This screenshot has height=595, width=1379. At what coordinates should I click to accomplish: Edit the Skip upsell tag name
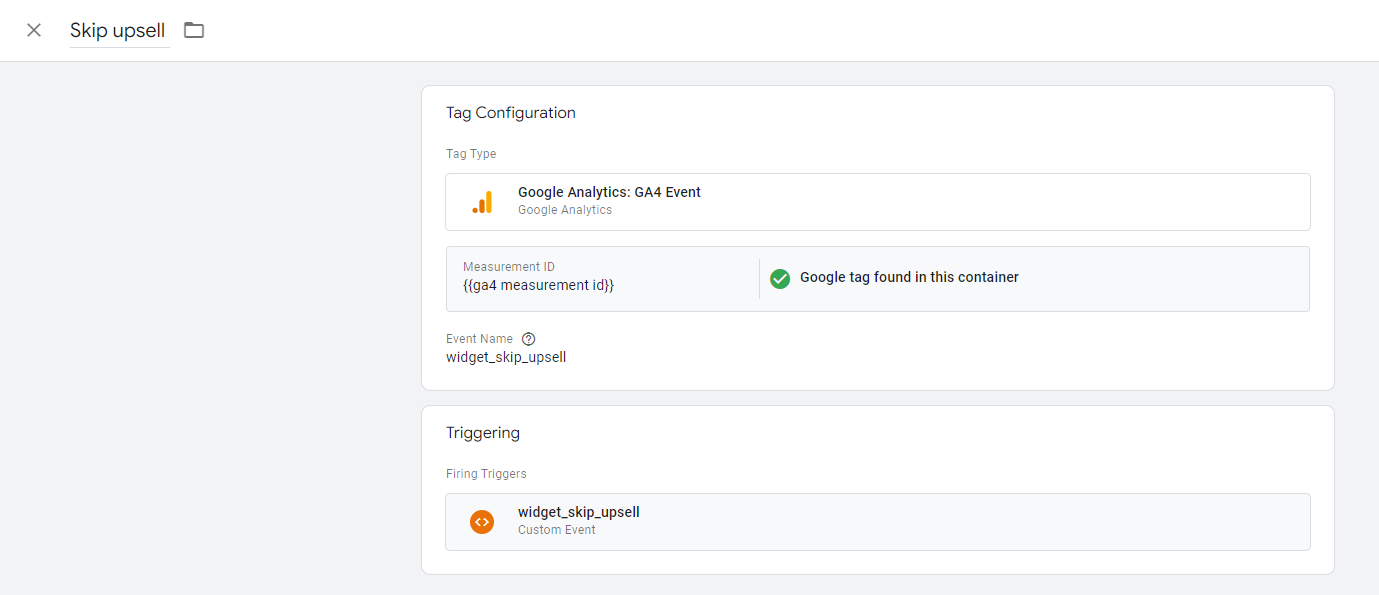coord(119,31)
